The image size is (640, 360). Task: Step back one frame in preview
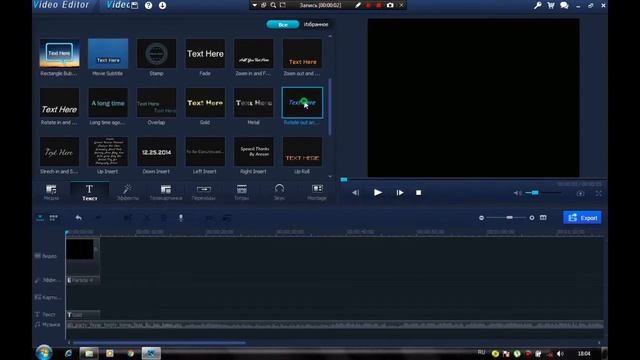tap(356, 193)
